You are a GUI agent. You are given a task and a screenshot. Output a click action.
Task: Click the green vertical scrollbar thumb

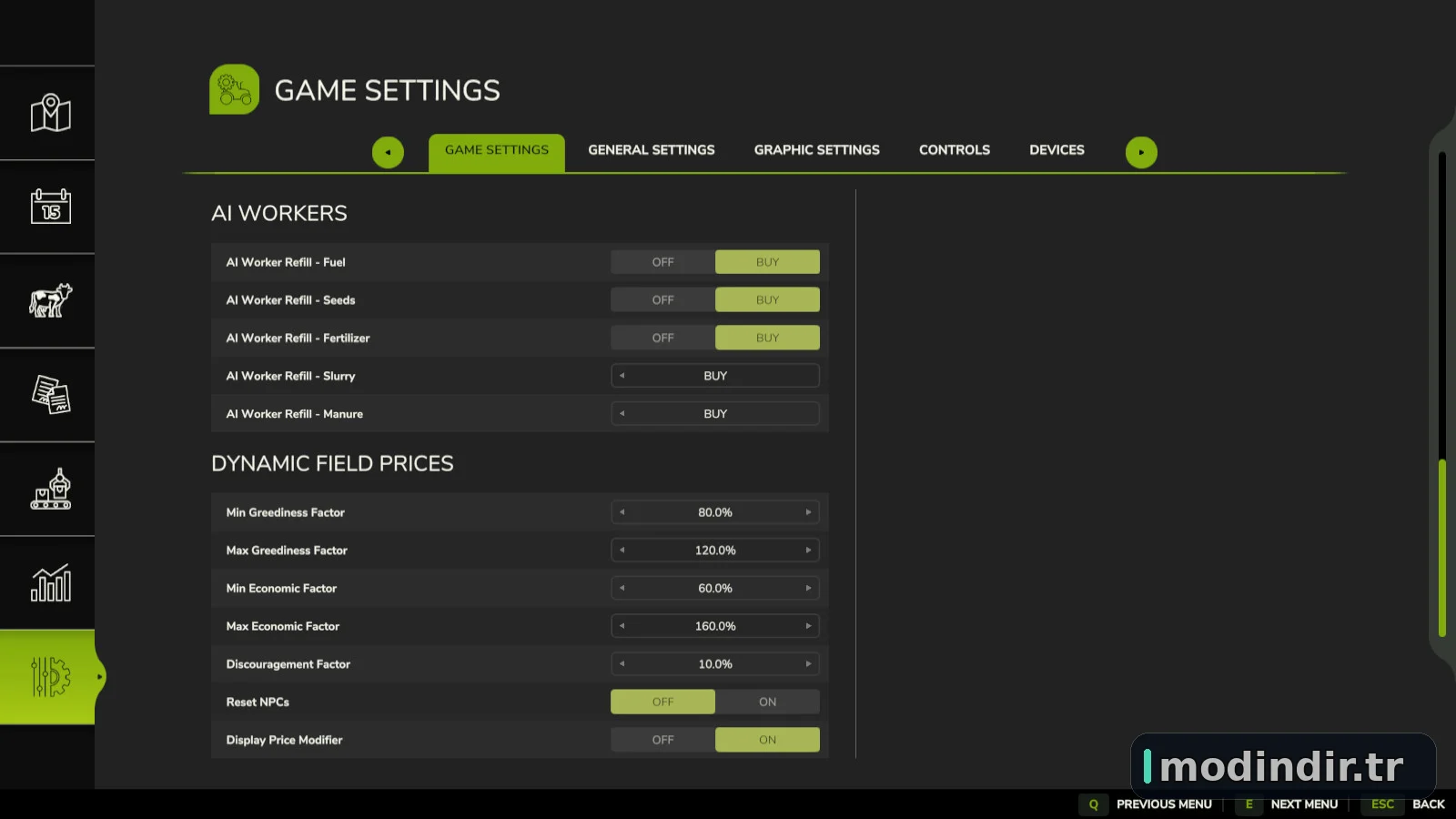coord(1442,548)
